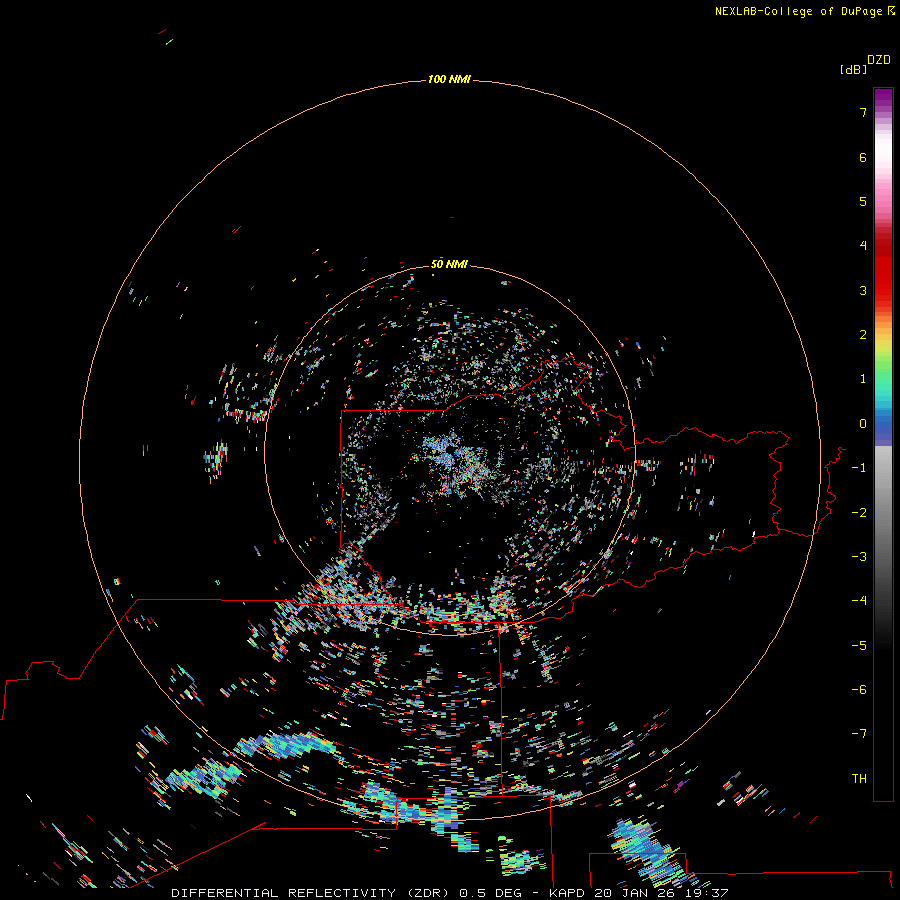This screenshot has height=900, width=900.
Task: Click the KAPD radar site identifier
Action: (x=567, y=893)
